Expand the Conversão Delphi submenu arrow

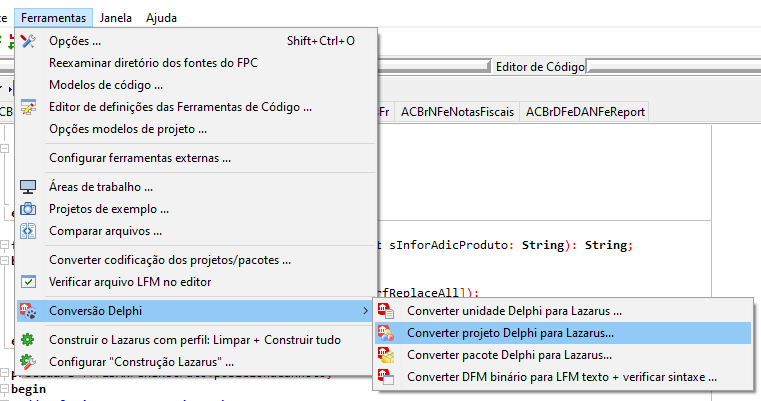(x=365, y=311)
